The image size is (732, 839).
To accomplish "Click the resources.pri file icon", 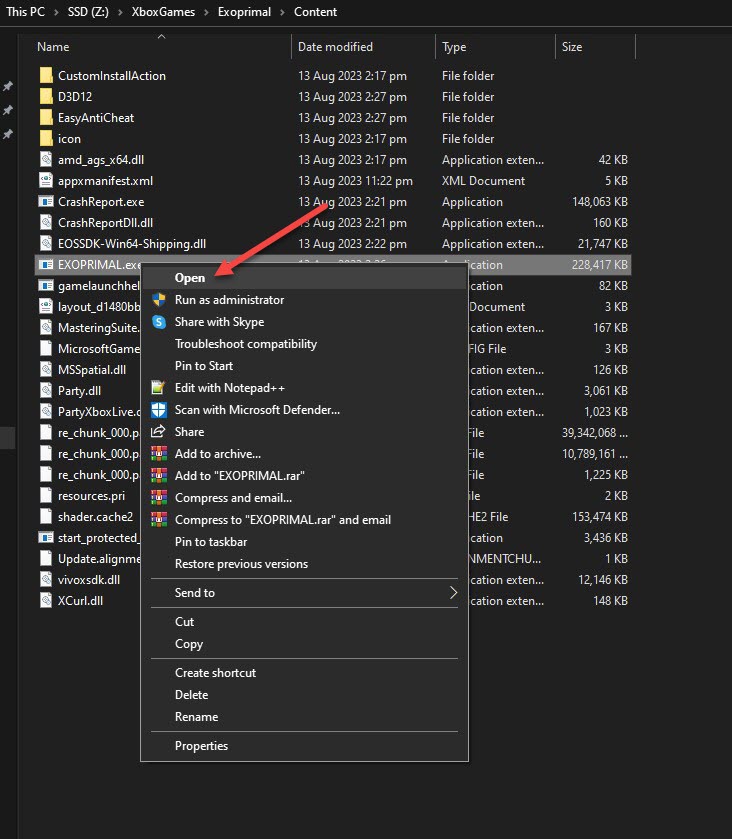I will pos(47,495).
